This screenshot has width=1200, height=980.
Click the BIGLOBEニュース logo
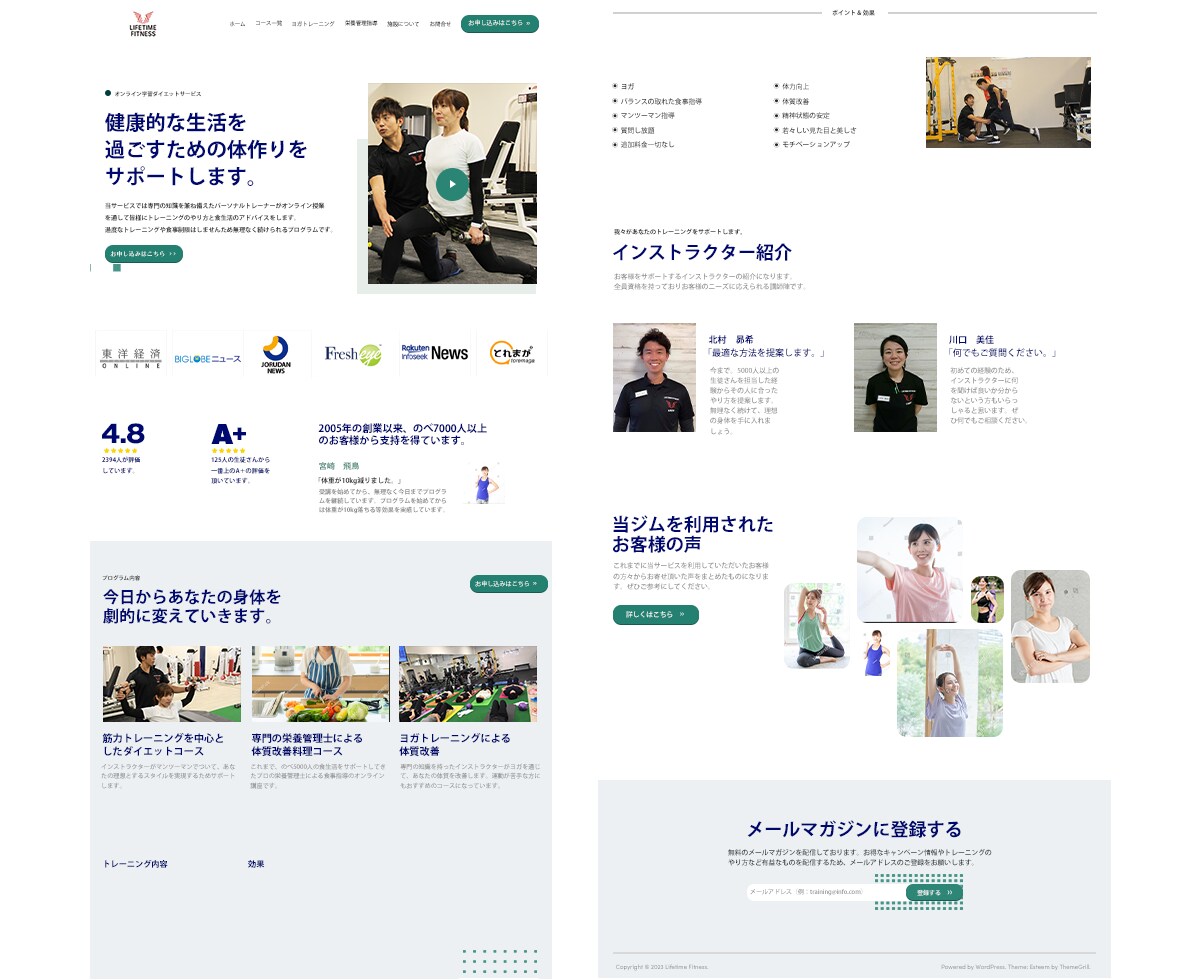coord(208,358)
